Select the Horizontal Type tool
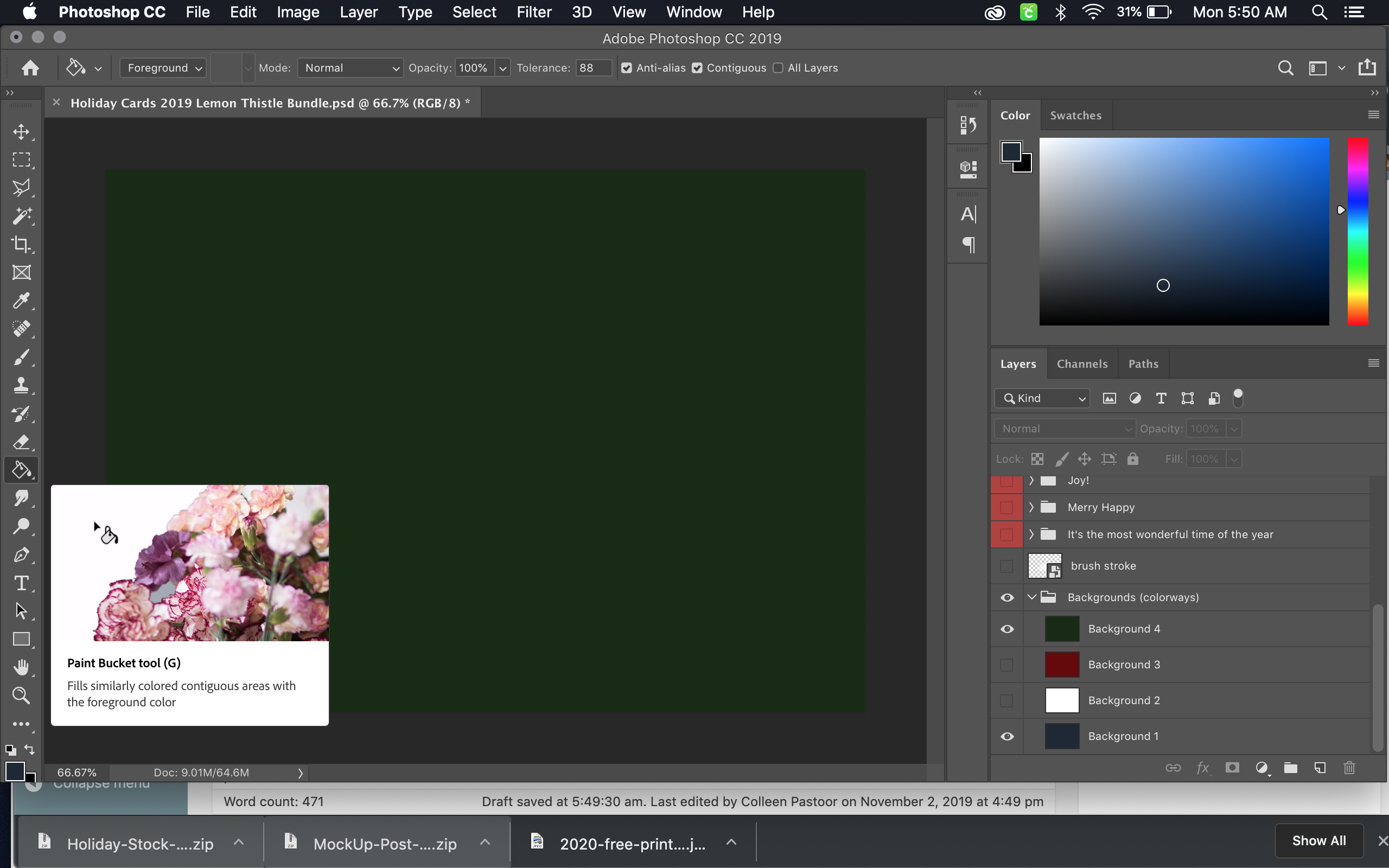Viewport: 1389px width, 868px height. pyautogui.click(x=21, y=583)
